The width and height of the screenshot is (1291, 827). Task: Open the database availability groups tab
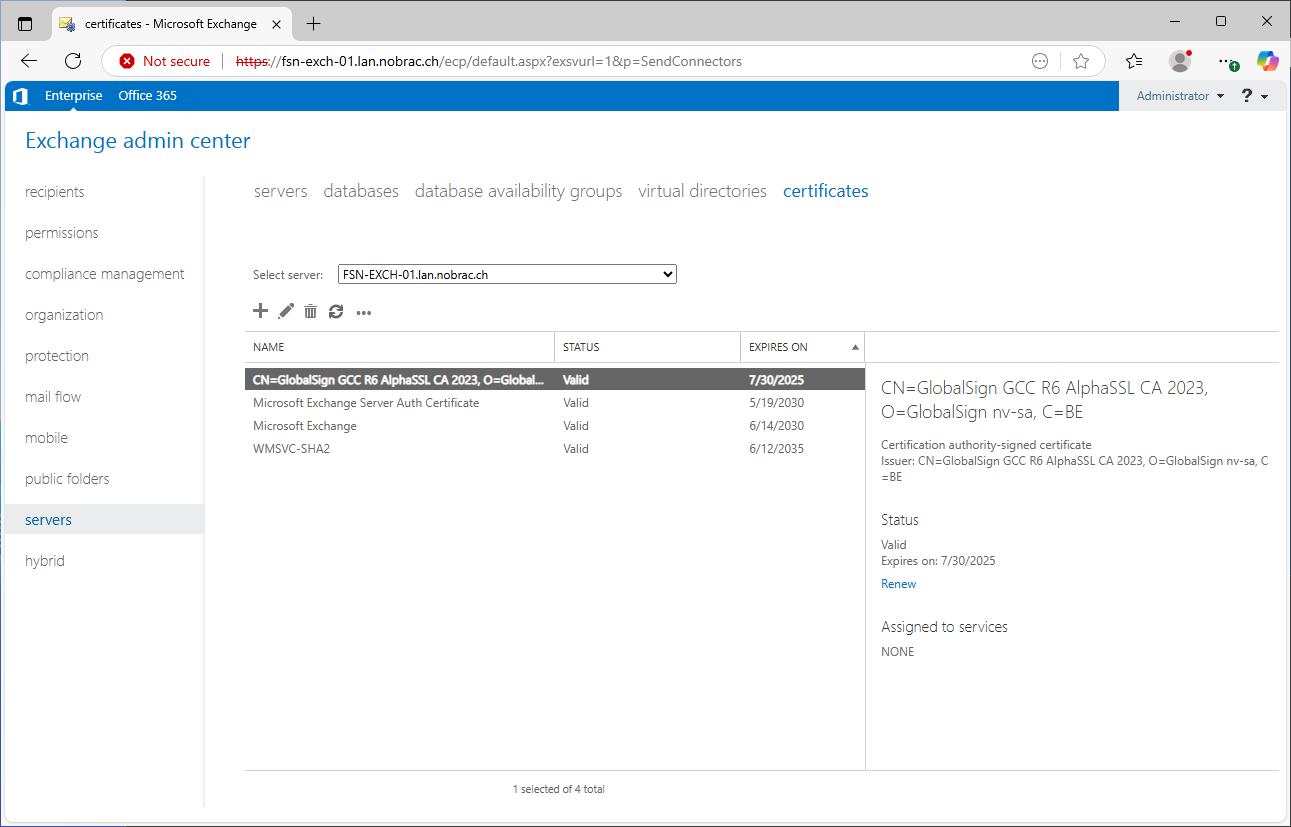[x=518, y=191]
